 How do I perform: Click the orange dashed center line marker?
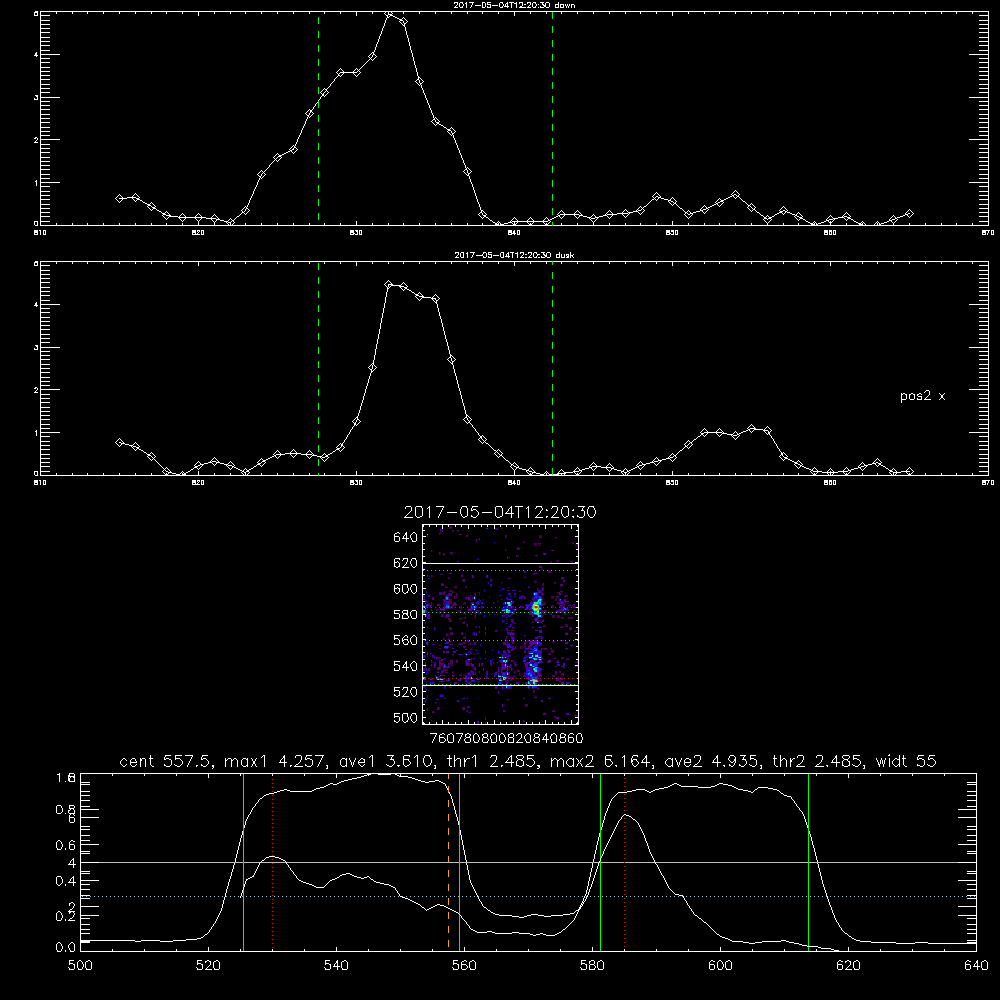(x=448, y=861)
